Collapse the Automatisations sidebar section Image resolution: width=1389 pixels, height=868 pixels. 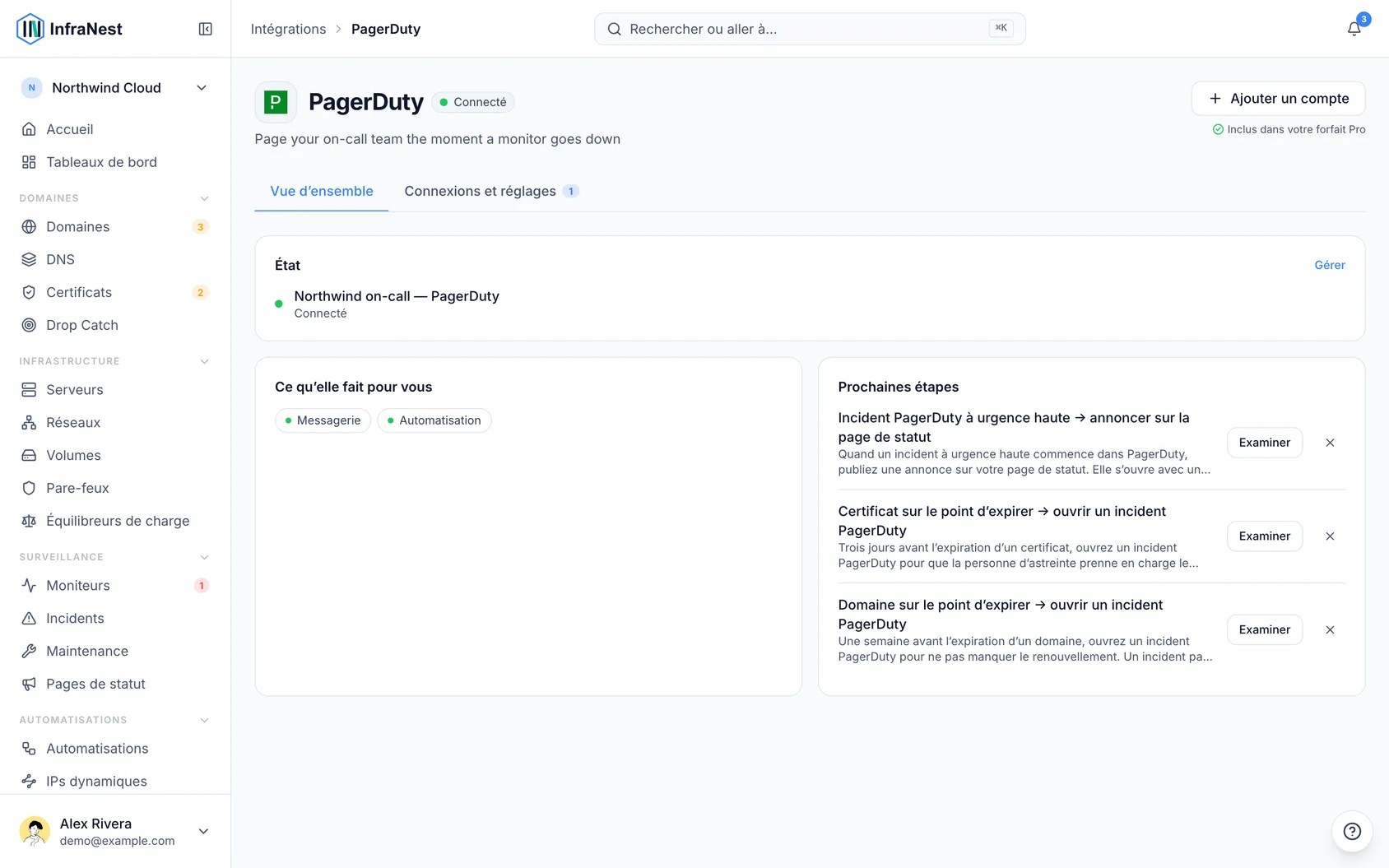[x=205, y=720]
